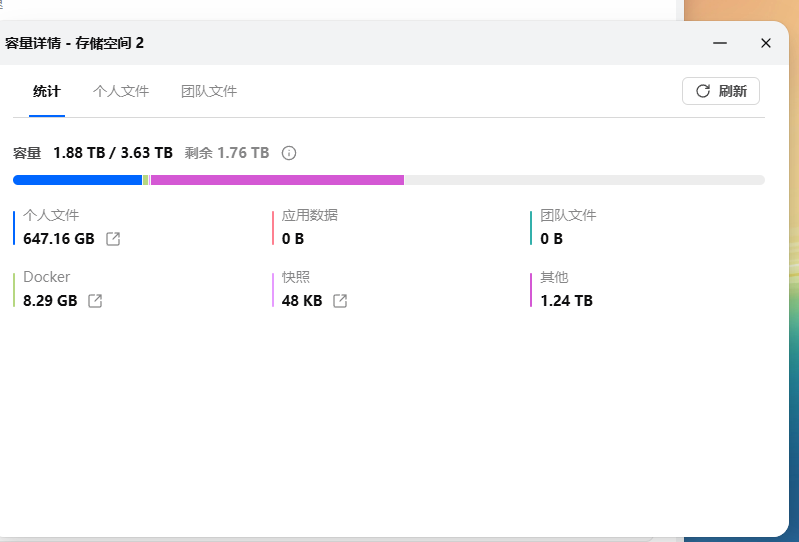This screenshot has width=799, height=542.
Task: Click the 快照 category label
Action: [x=296, y=277]
